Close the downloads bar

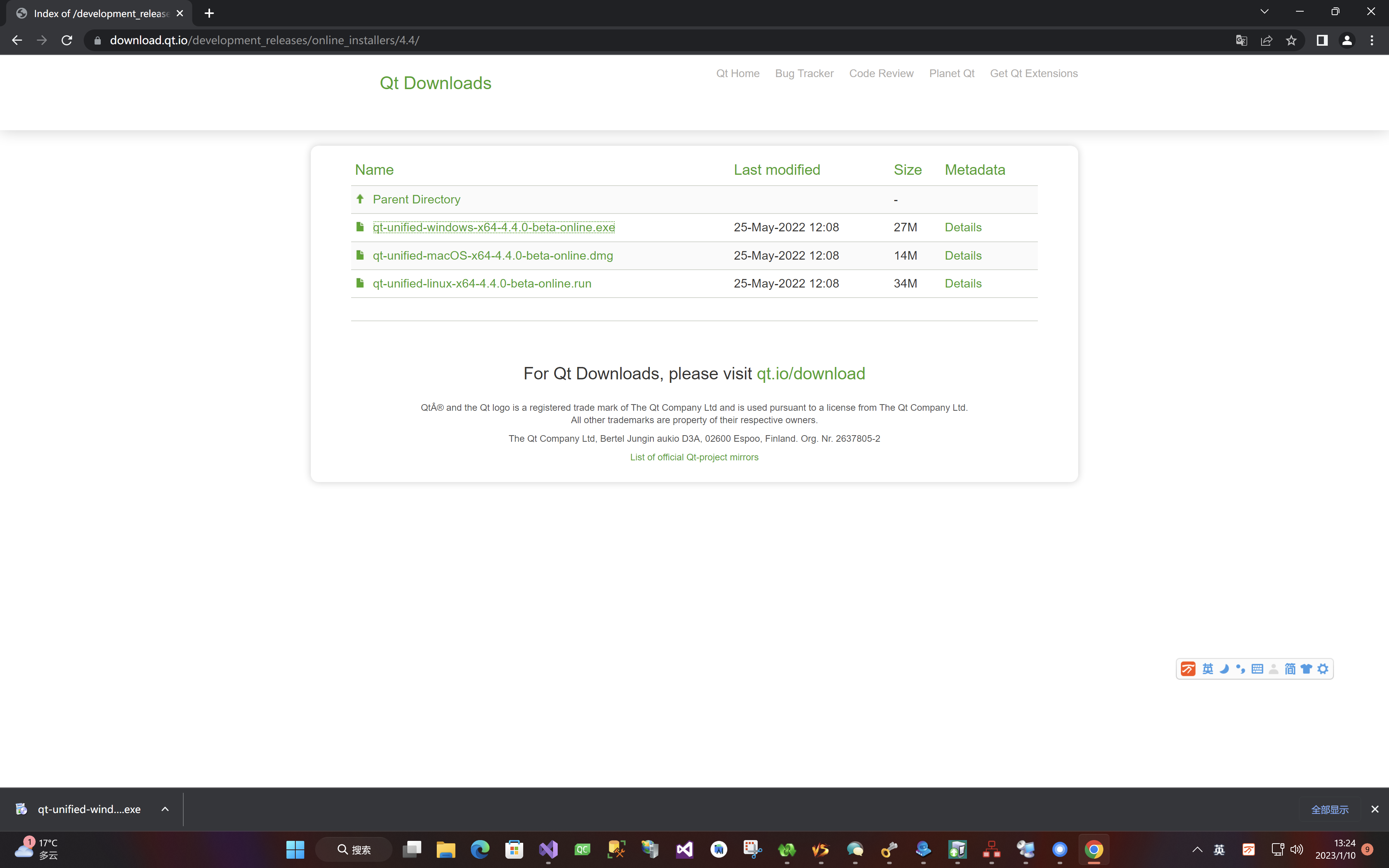pos(1374,809)
